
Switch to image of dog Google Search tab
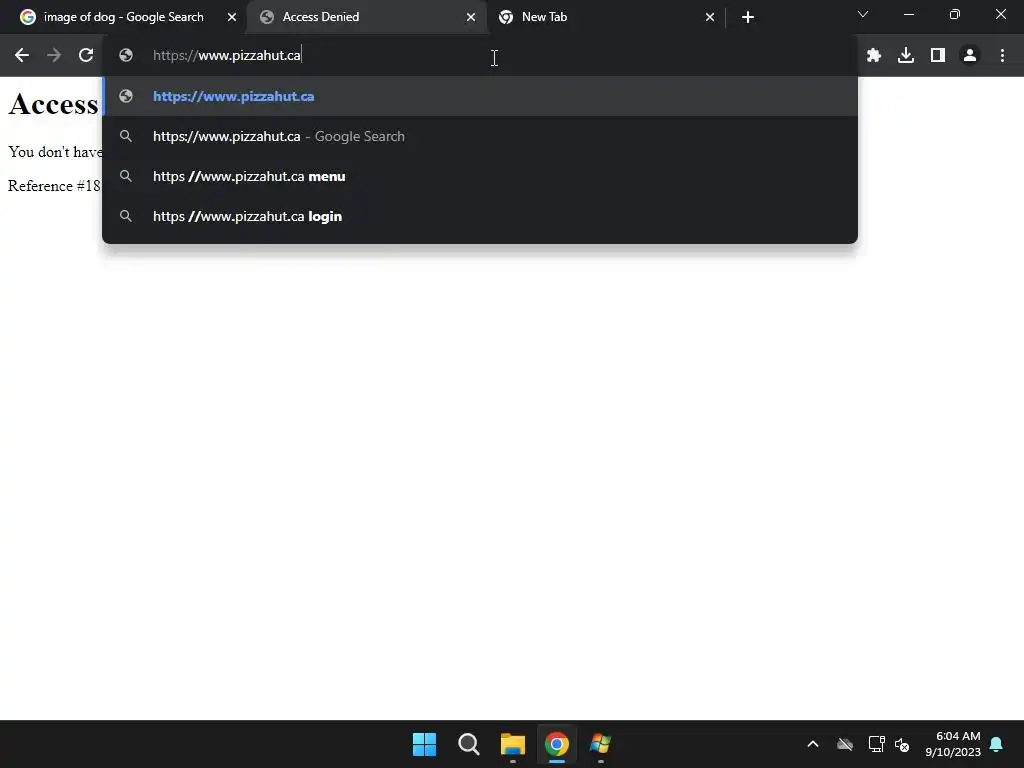(124, 17)
